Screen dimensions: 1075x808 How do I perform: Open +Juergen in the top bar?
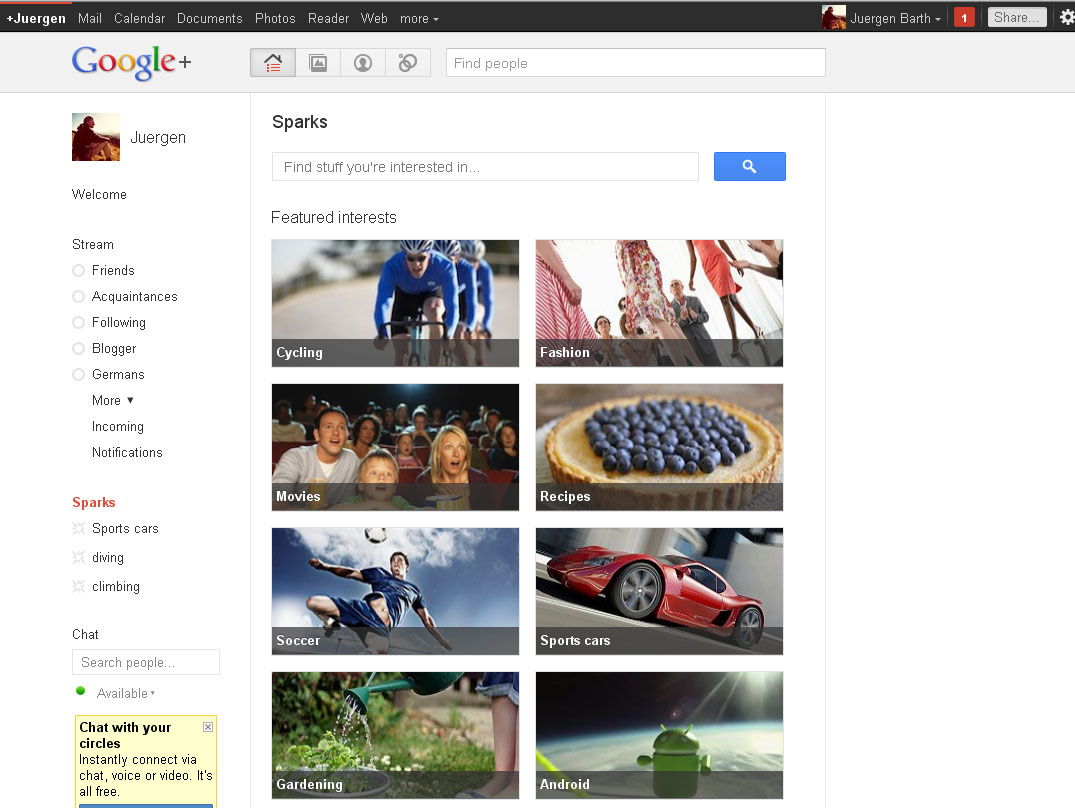[36, 19]
